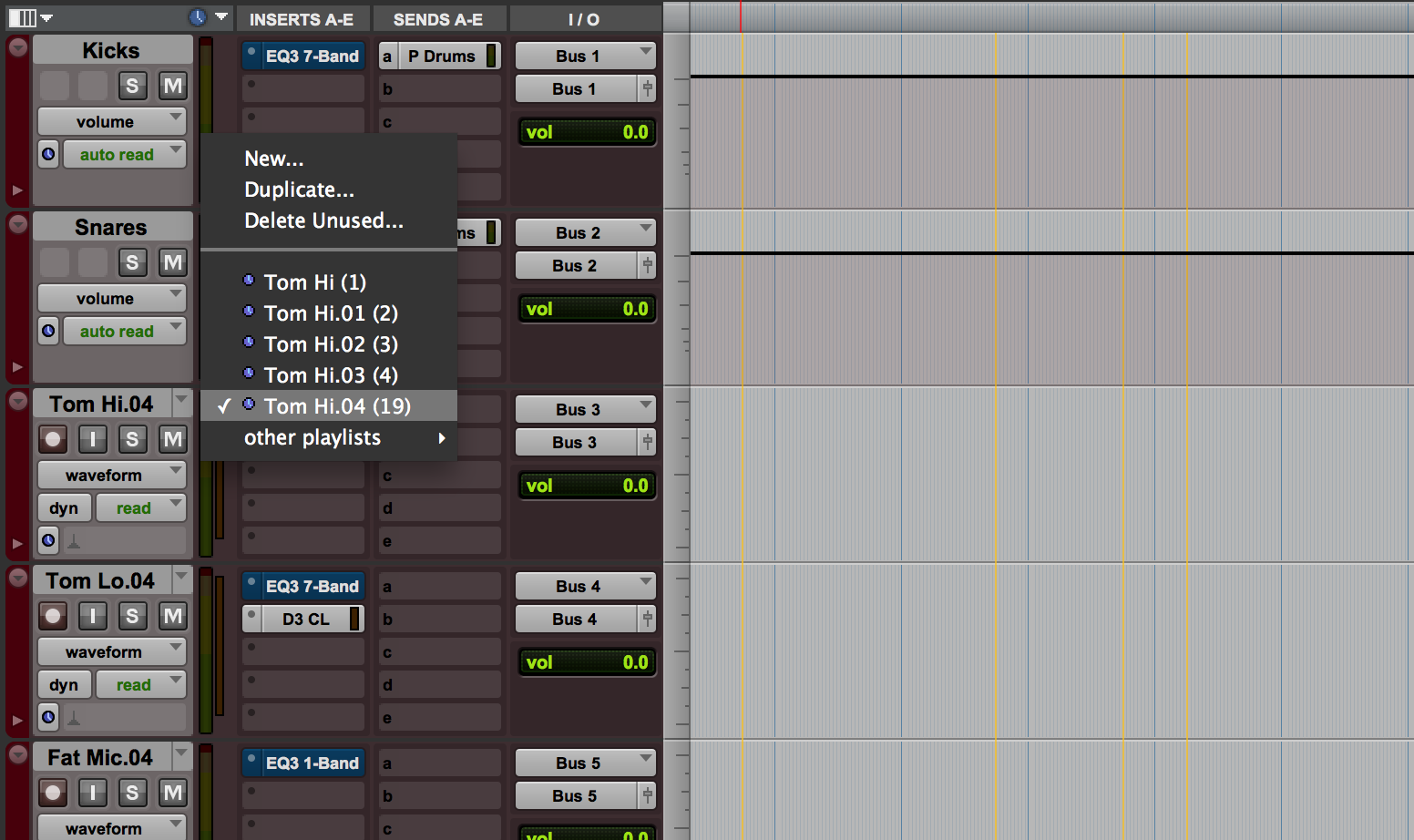
Task: Click the D3 CL insert on Tom Lo.04
Action: click(x=306, y=619)
